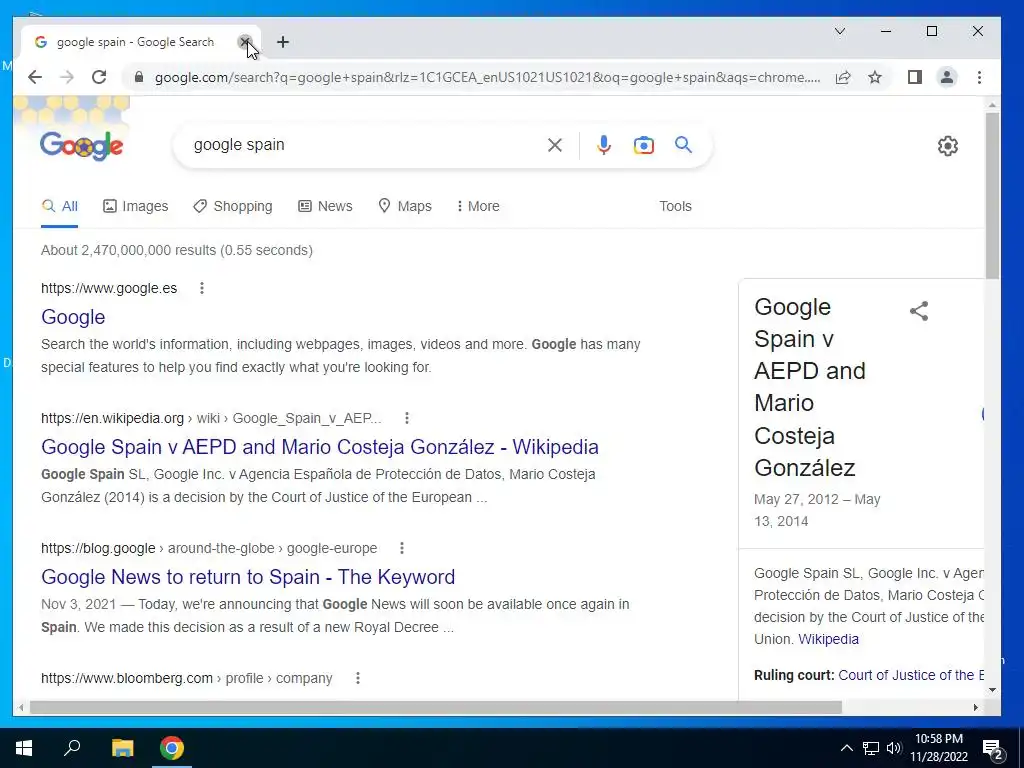Screen dimensions: 1024x768
Task: Expand the tab search chevron
Action: [x=840, y=31]
